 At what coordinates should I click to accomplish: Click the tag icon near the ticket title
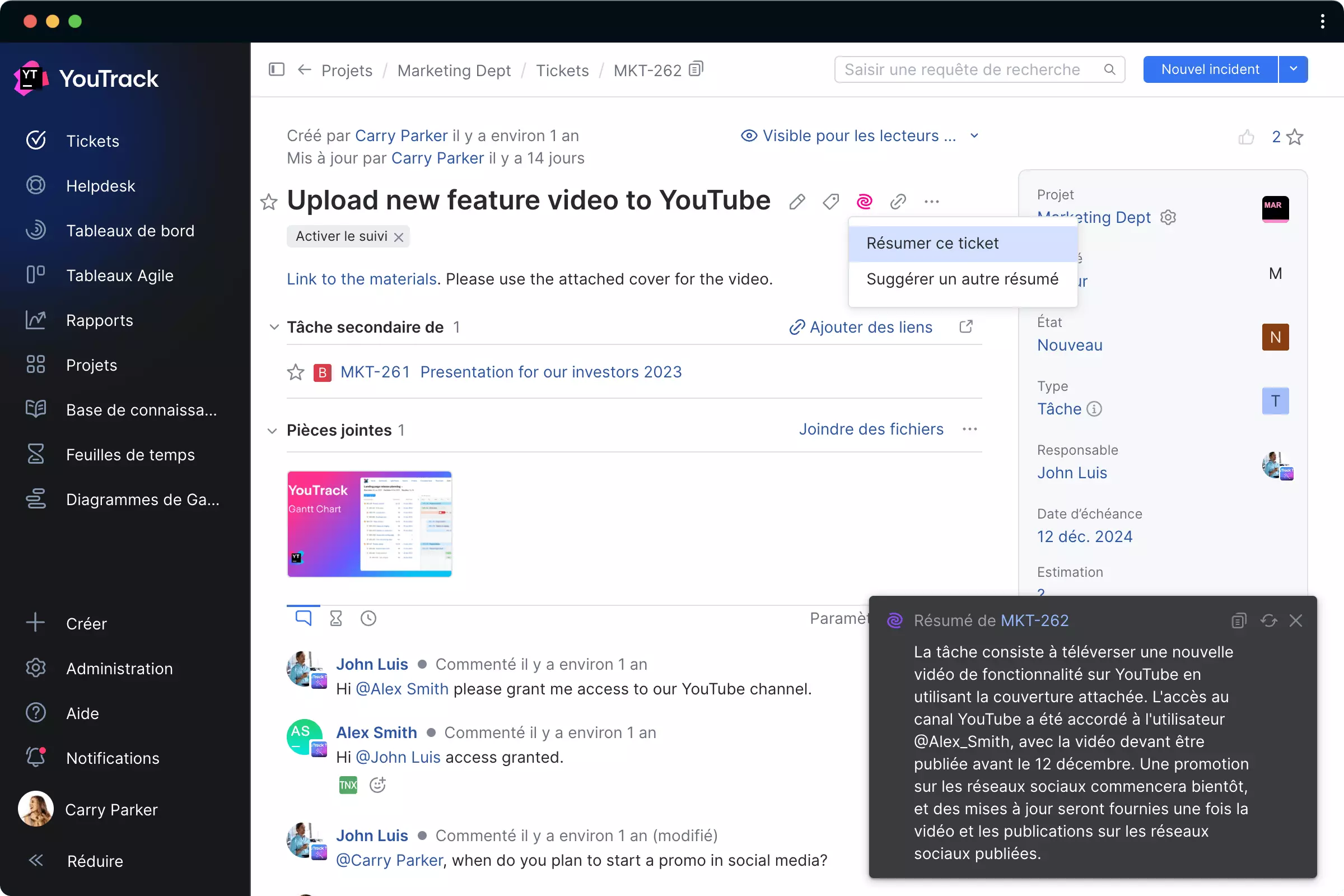click(830, 201)
